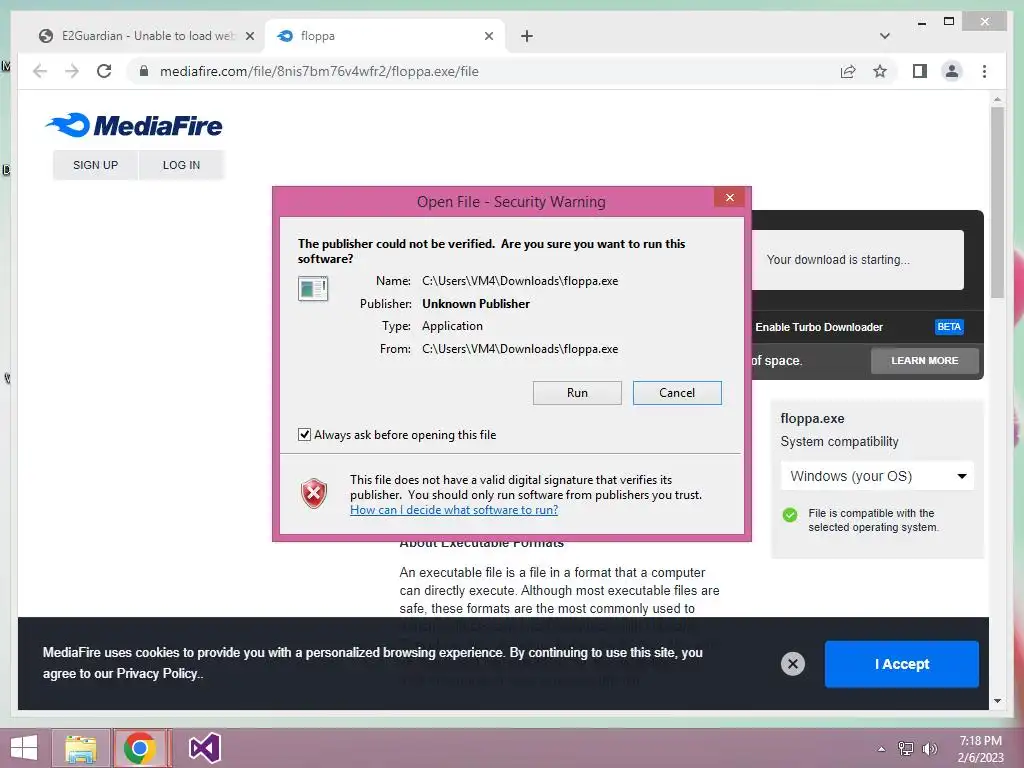The image size is (1024, 768).
Task: Click the Privacy Policy text in banner
Action: tap(157, 673)
